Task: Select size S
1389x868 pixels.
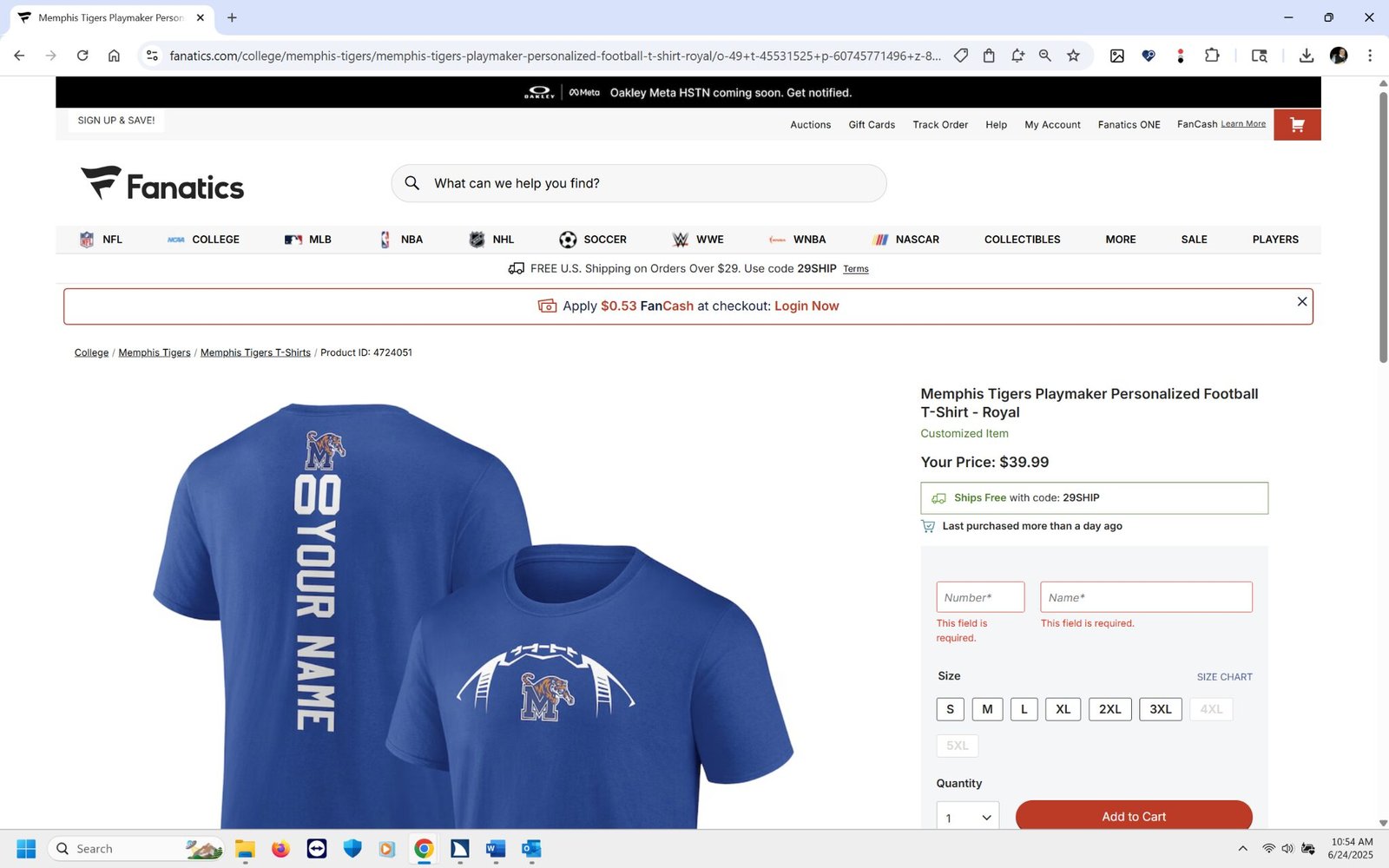Action: 950,709
